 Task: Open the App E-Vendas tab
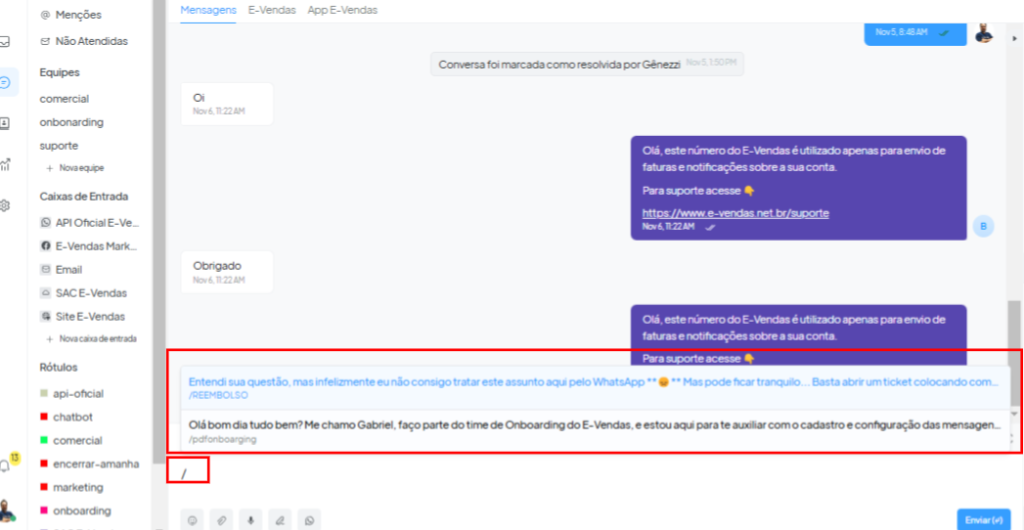[342, 10]
